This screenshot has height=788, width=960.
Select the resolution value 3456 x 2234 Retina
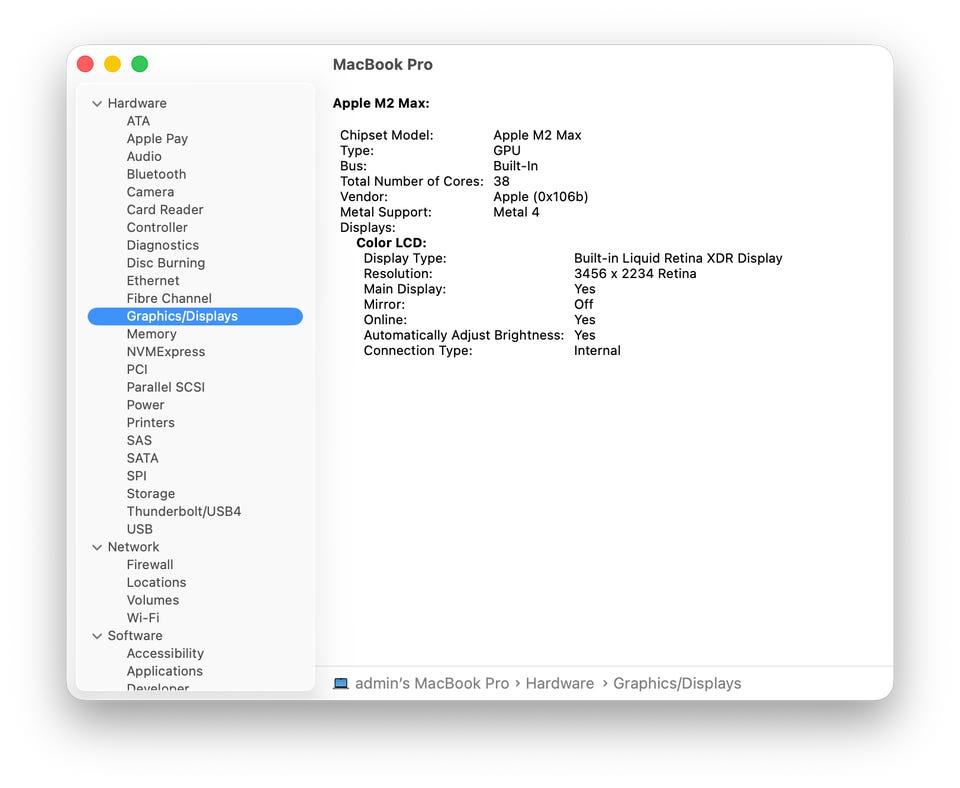[x=635, y=274]
